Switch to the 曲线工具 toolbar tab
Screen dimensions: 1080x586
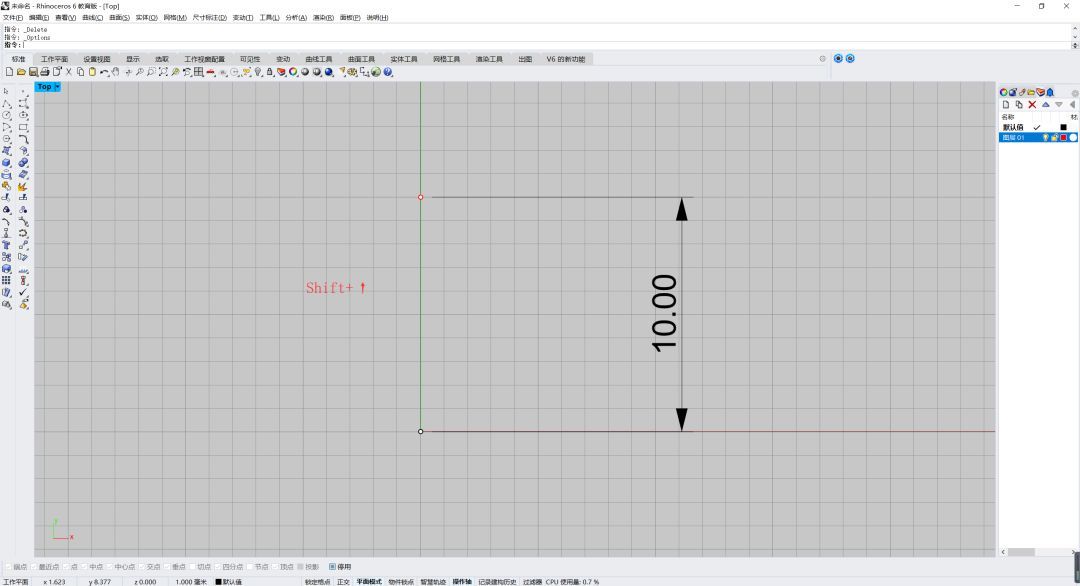coord(319,59)
